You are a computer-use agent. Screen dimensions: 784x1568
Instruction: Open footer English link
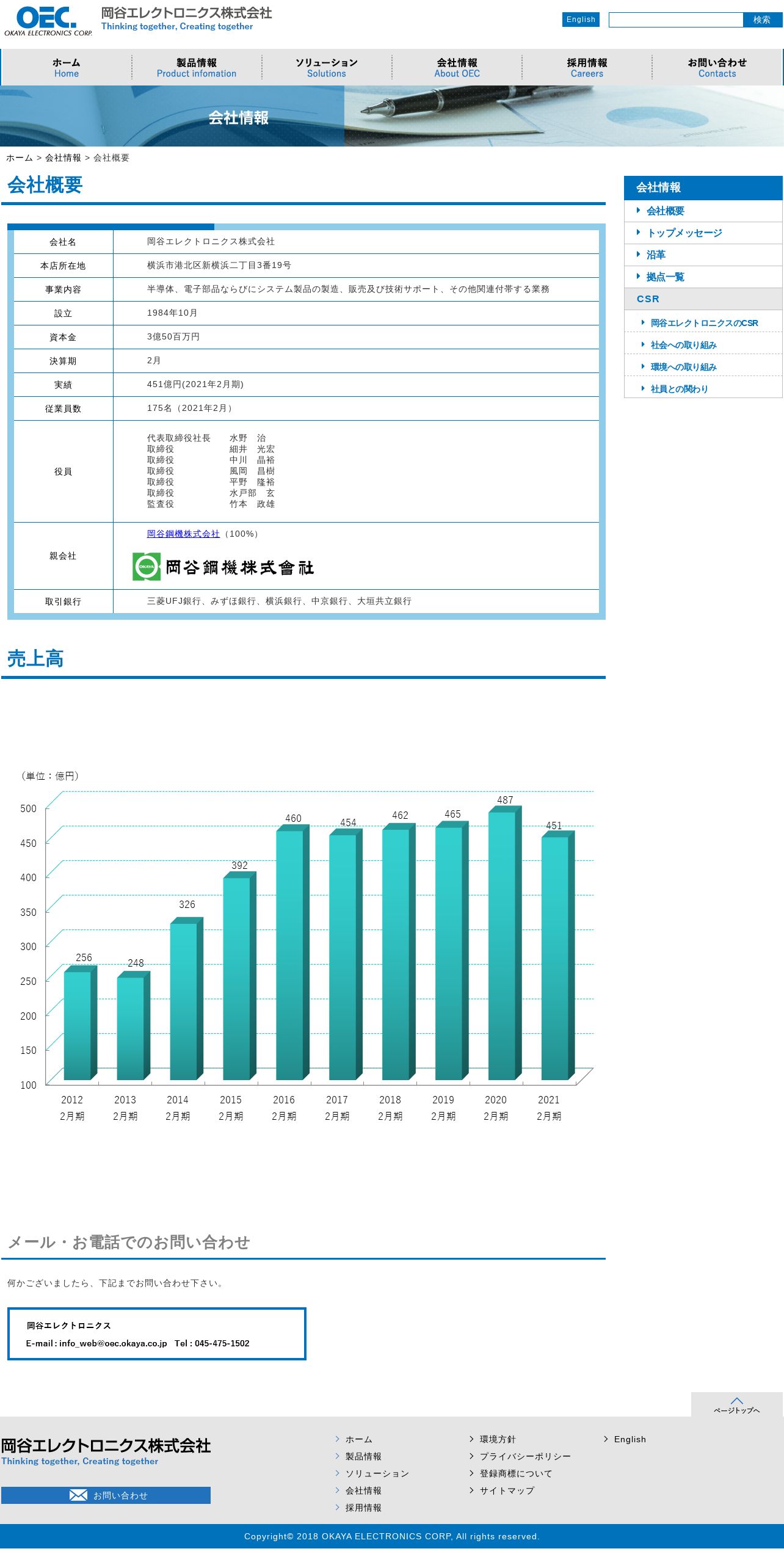[x=630, y=1439]
